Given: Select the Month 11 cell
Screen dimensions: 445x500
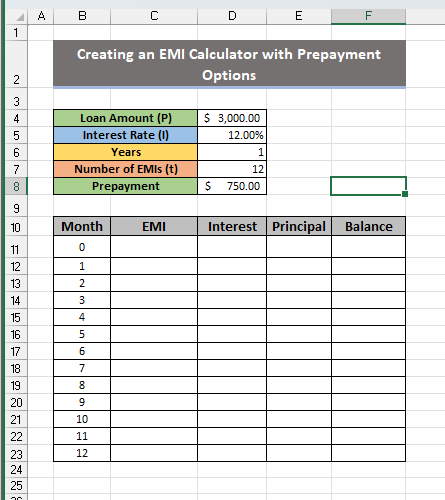Looking at the screenshot, I should (x=82, y=436).
